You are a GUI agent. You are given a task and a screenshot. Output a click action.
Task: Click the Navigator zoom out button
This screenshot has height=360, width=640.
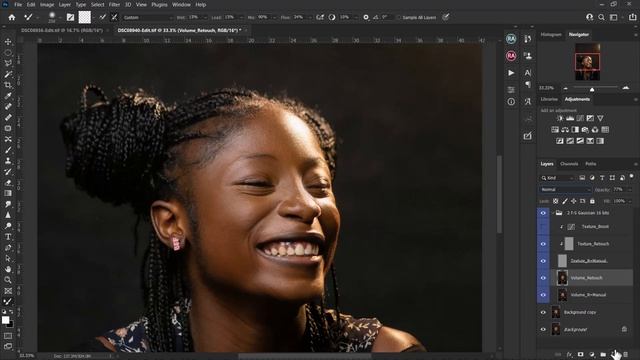click(565, 88)
